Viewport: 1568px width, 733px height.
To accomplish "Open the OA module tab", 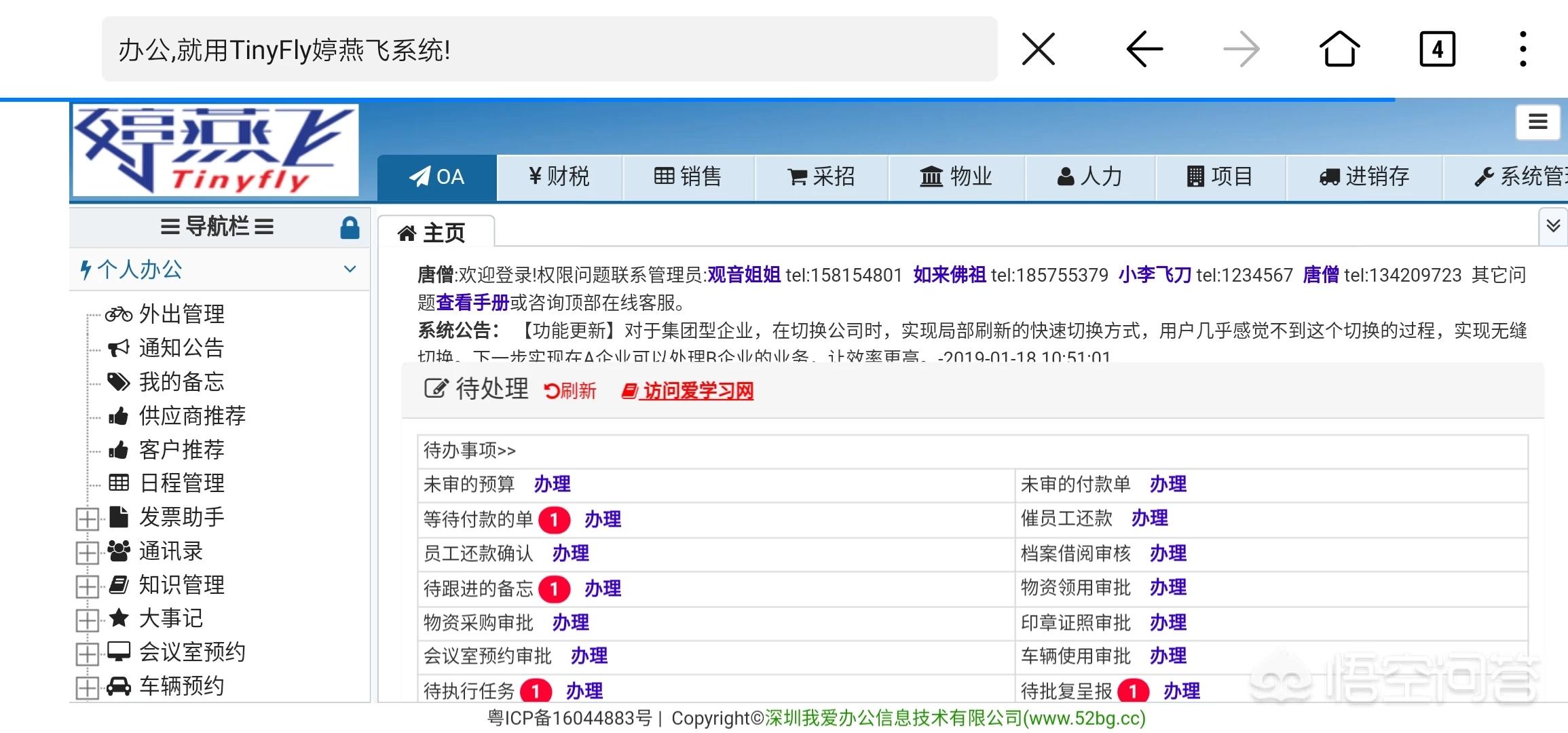I will coord(437,177).
